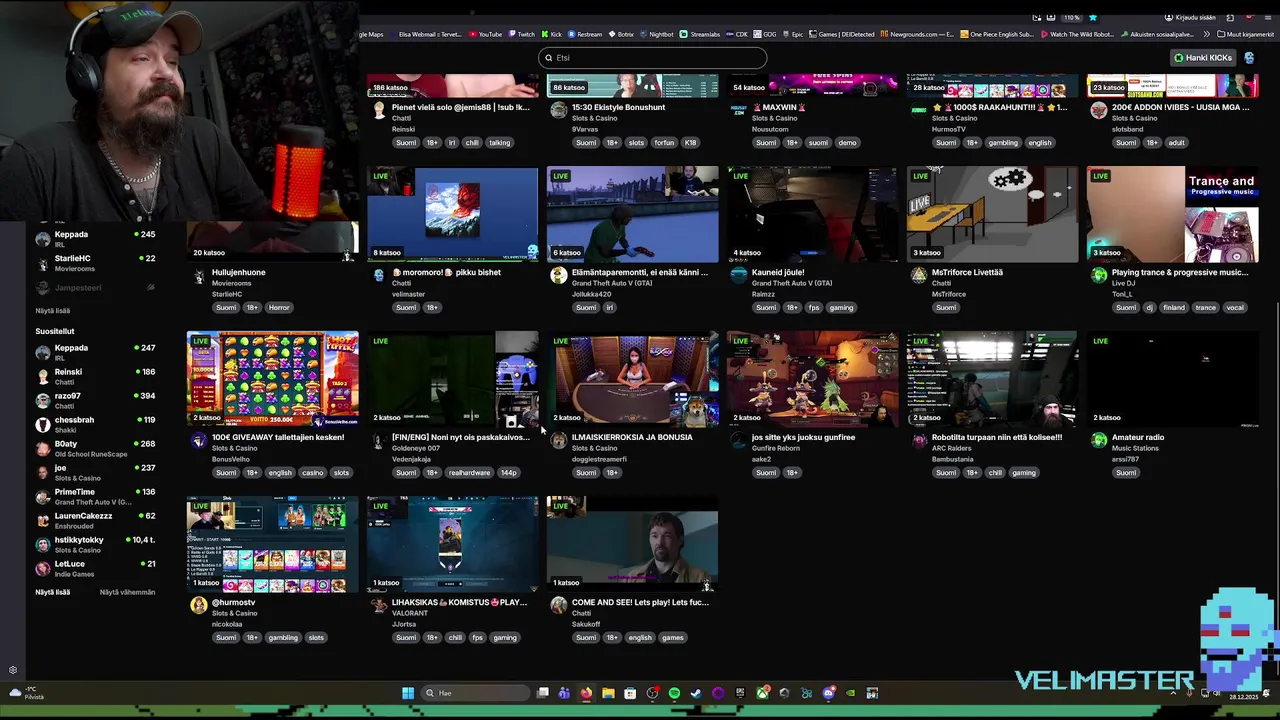Open LetLuce channel in the sidebar
Viewport: 1280px width, 720px height.
click(95, 568)
